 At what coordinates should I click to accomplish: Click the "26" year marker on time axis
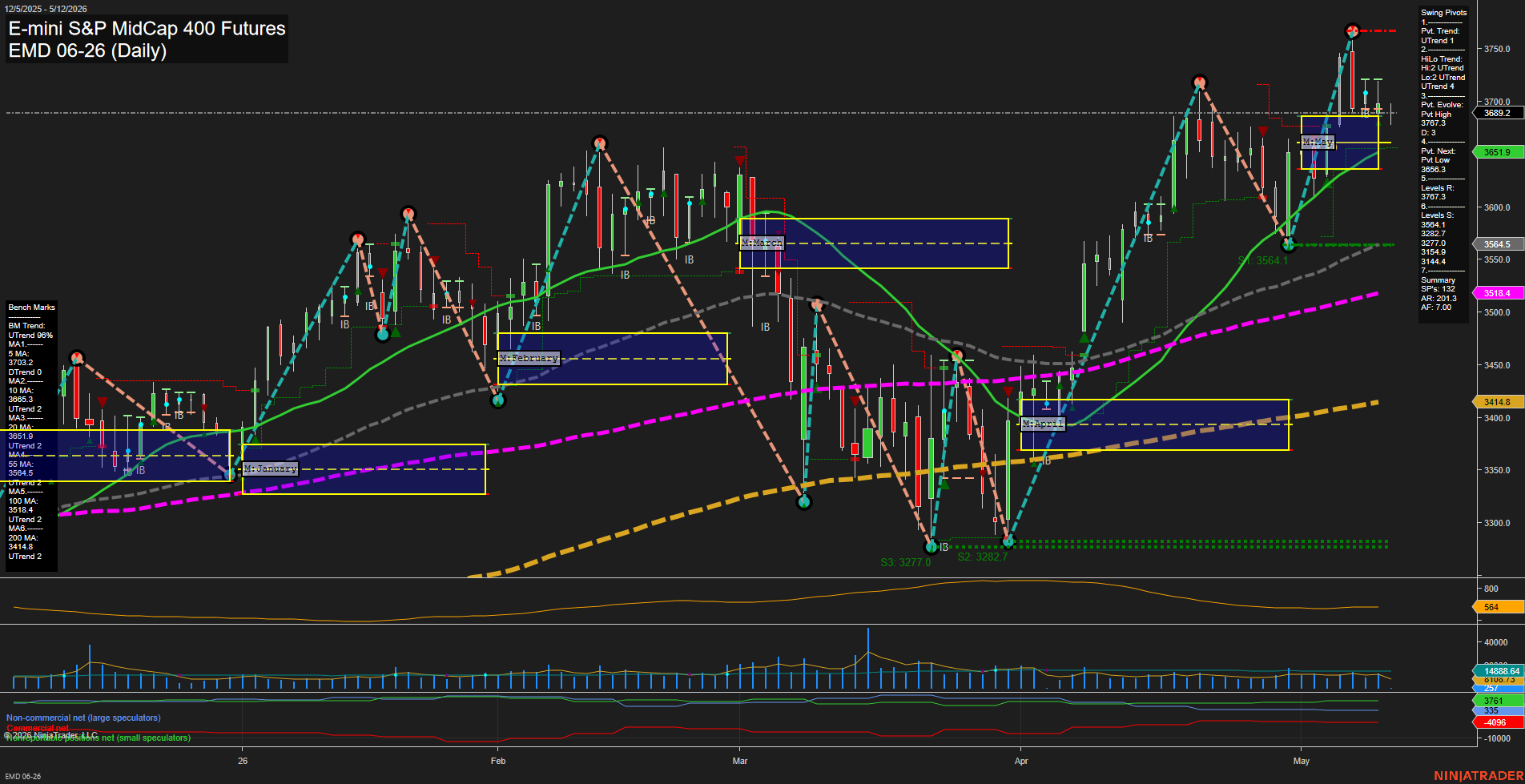point(243,761)
